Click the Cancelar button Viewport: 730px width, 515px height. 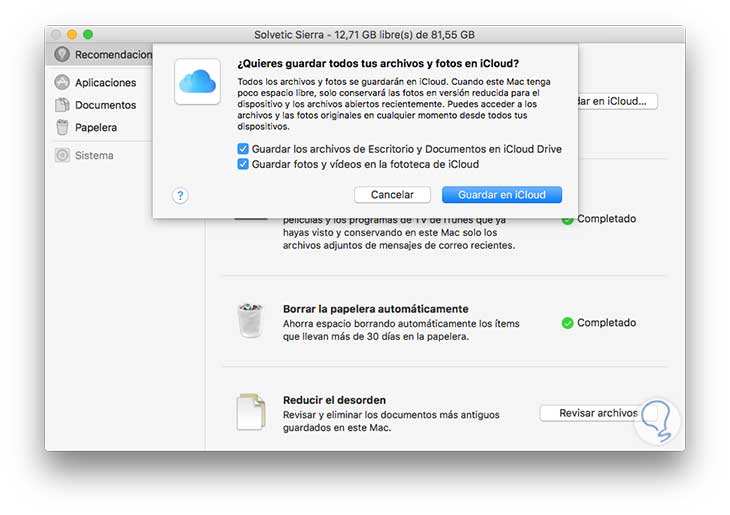coord(392,195)
